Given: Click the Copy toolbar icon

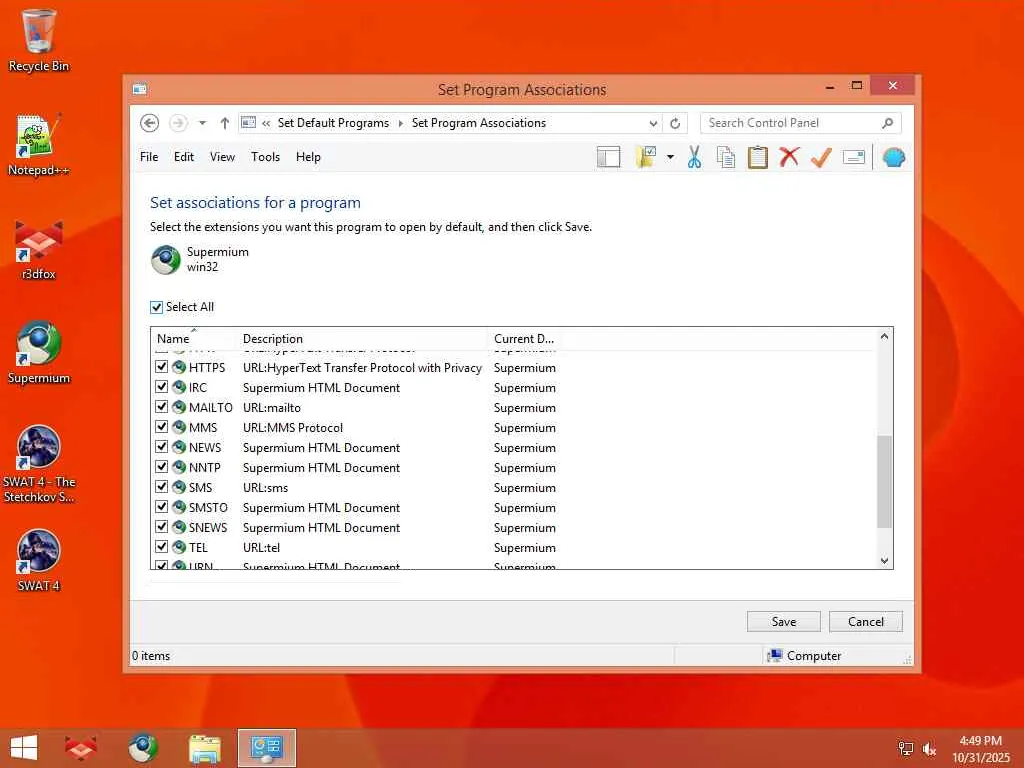Looking at the screenshot, I should (x=726, y=157).
